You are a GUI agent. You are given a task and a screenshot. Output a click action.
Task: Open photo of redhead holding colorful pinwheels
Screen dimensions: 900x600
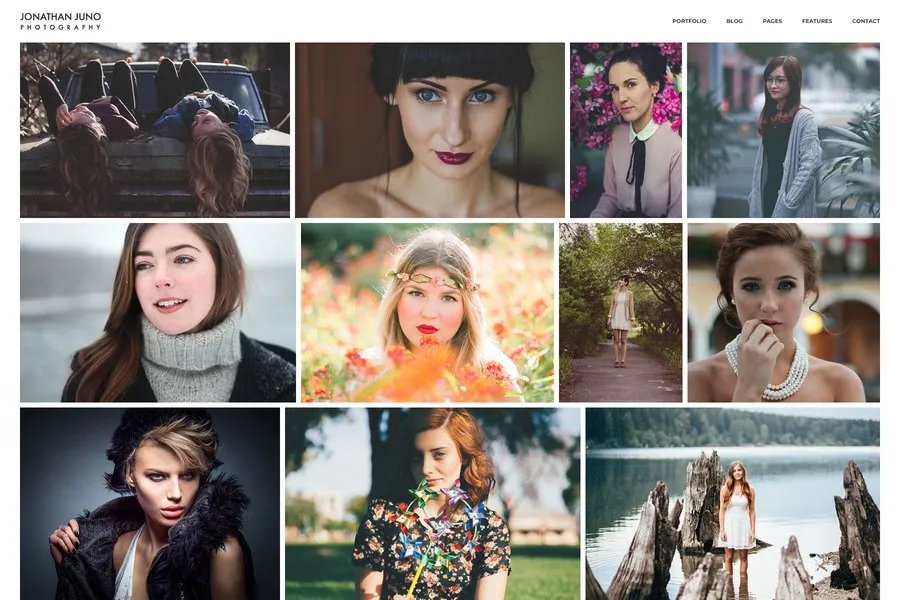432,503
